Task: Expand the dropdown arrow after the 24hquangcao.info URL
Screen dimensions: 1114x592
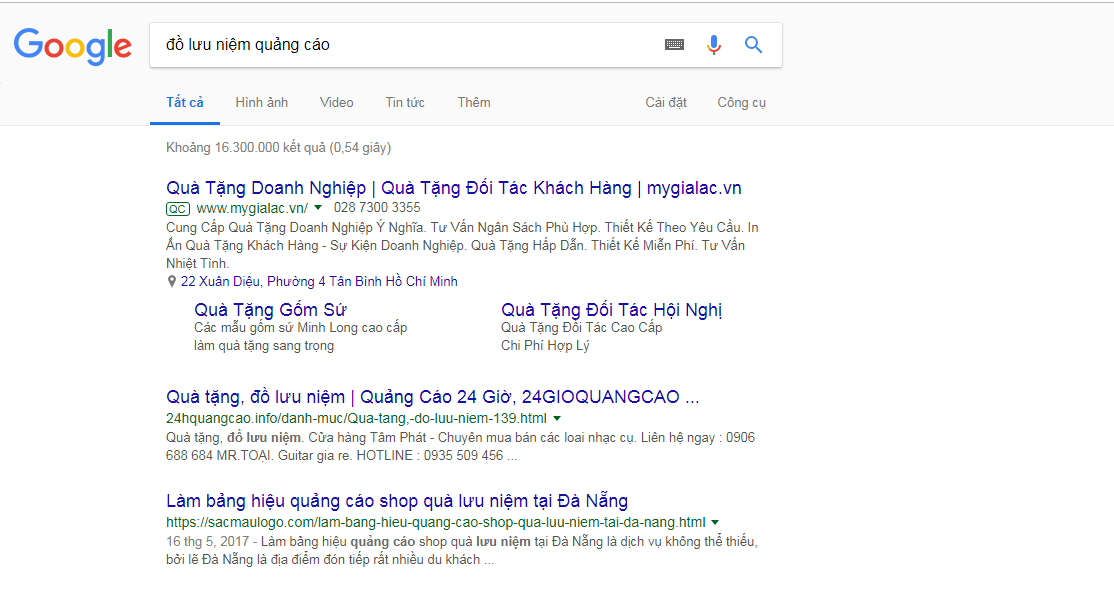Action: 557,418
